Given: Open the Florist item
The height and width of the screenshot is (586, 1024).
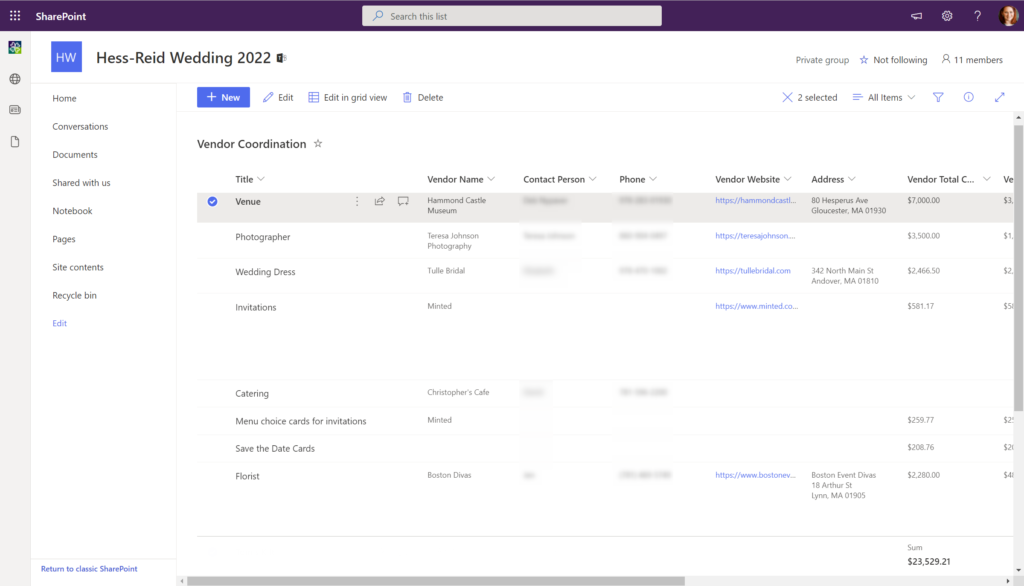Looking at the screenshot, I should [248, 476].
